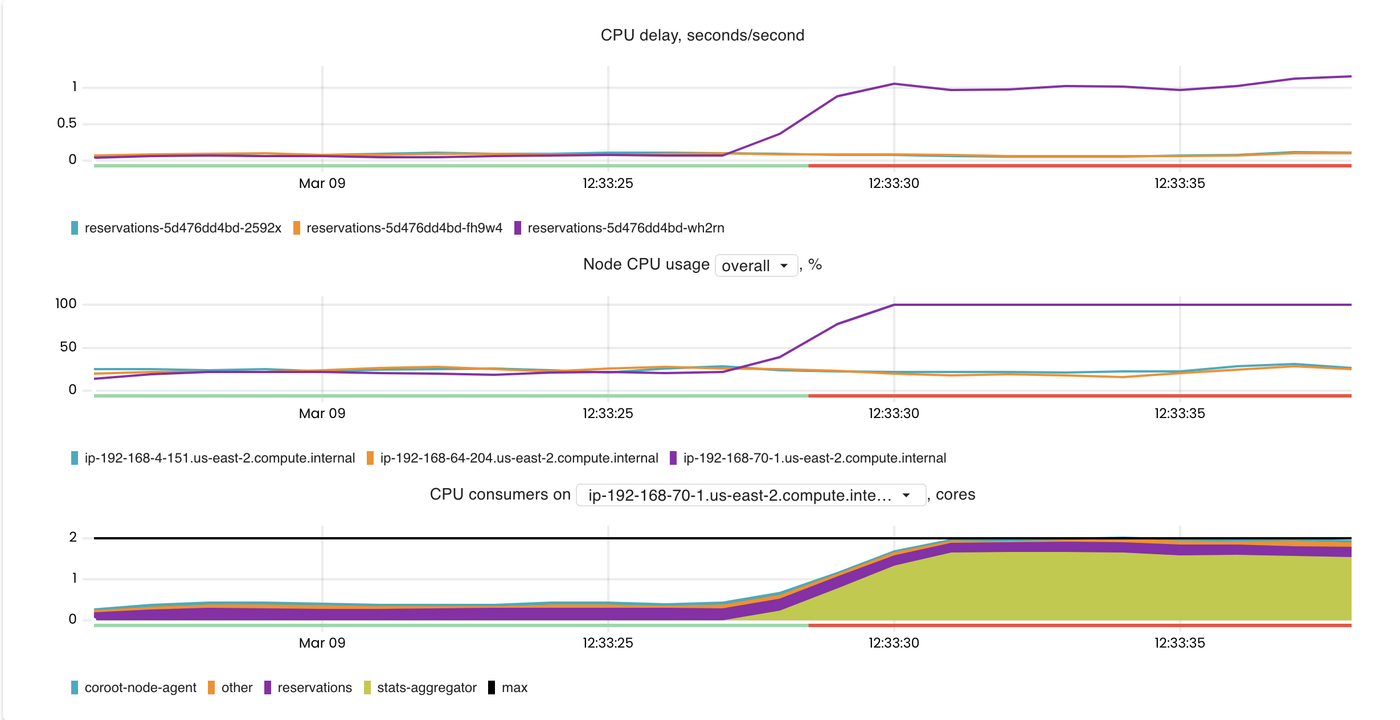Click the CPU delay chart title
This screenshot has width=1400, height=720.
click(704, 35)
